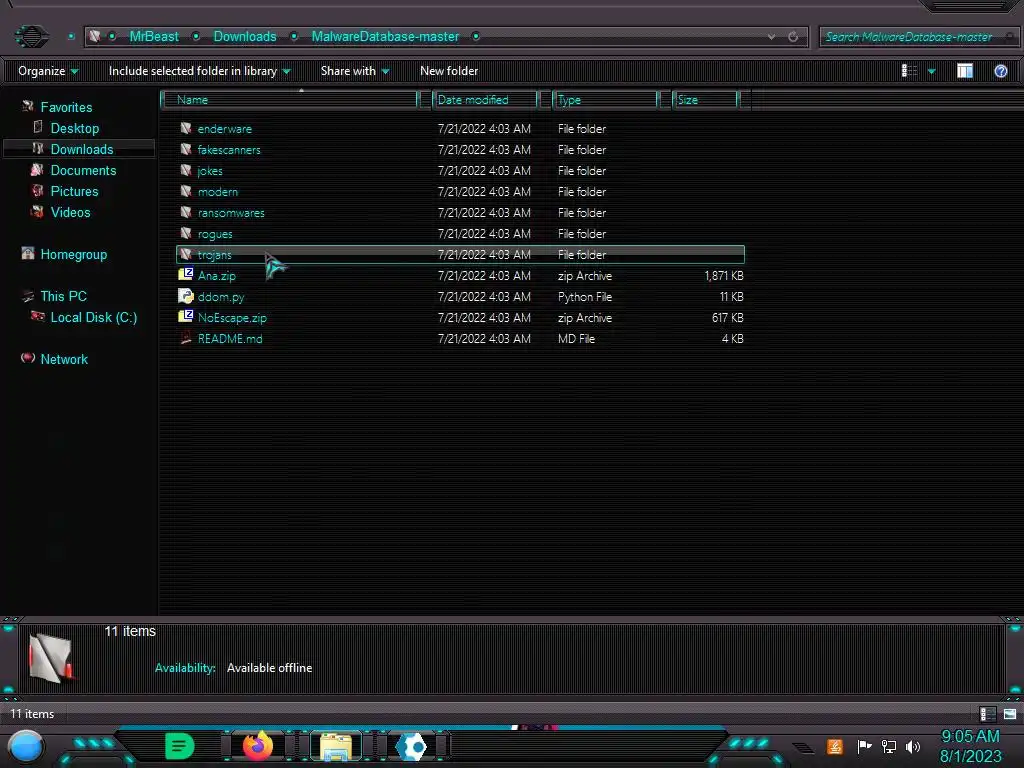
Task: Click the trojans folder icon
Action: click(186, 254)
